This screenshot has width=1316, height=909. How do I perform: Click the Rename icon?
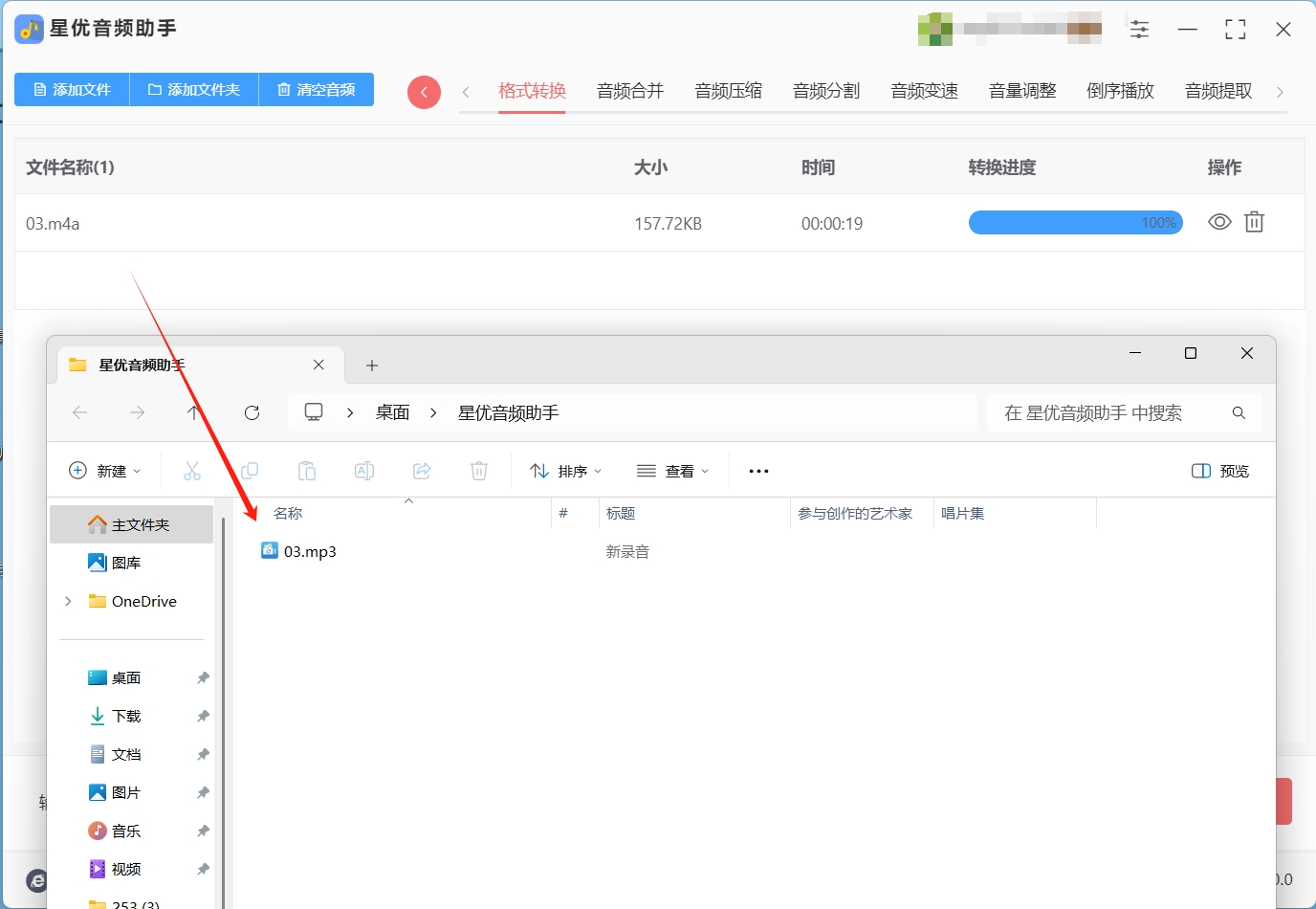364,471
